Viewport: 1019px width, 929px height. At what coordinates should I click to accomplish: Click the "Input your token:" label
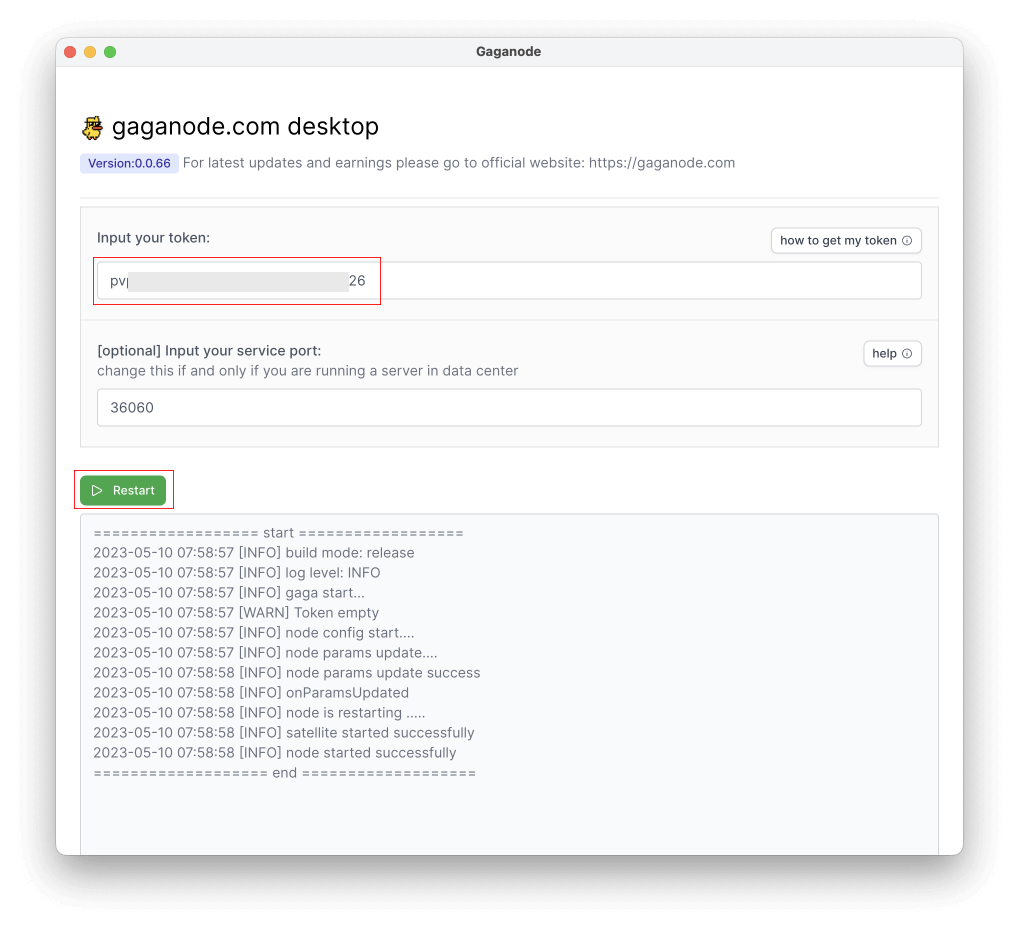[x=153, y=238]
